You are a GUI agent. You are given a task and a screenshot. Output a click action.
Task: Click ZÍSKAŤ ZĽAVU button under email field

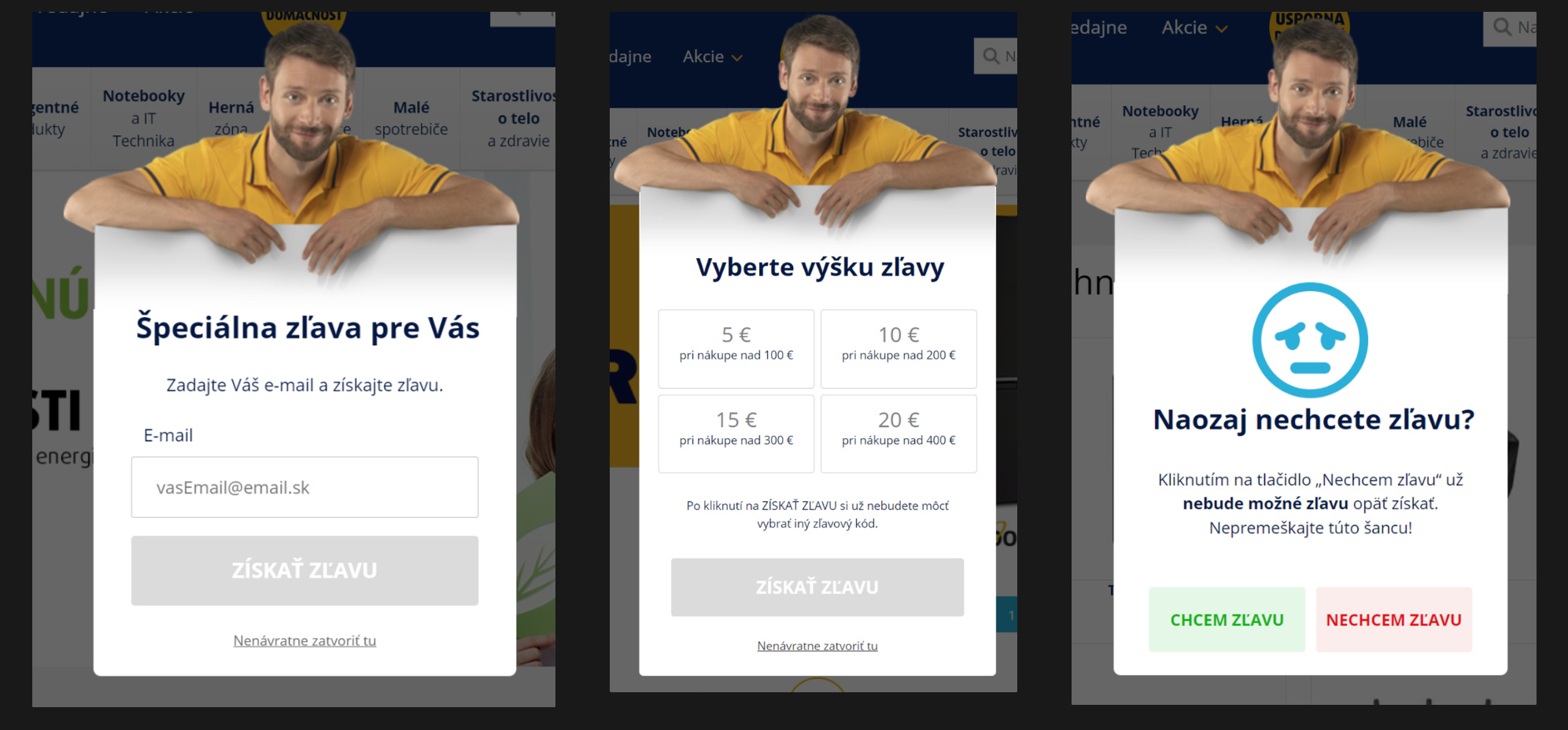pyautogui.click(x=304, y=570)
